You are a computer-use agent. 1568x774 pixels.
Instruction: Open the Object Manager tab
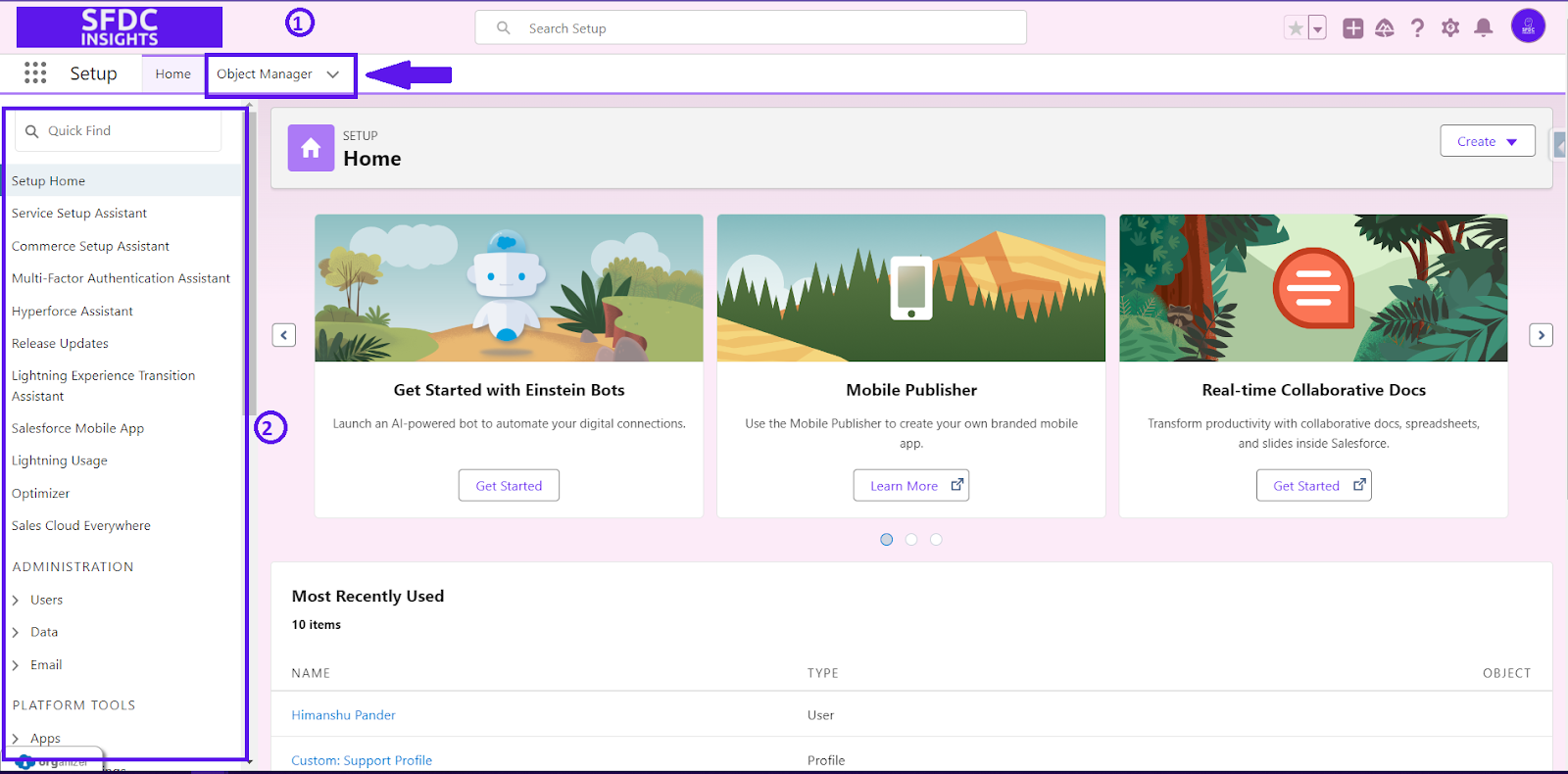pos(265,74)
